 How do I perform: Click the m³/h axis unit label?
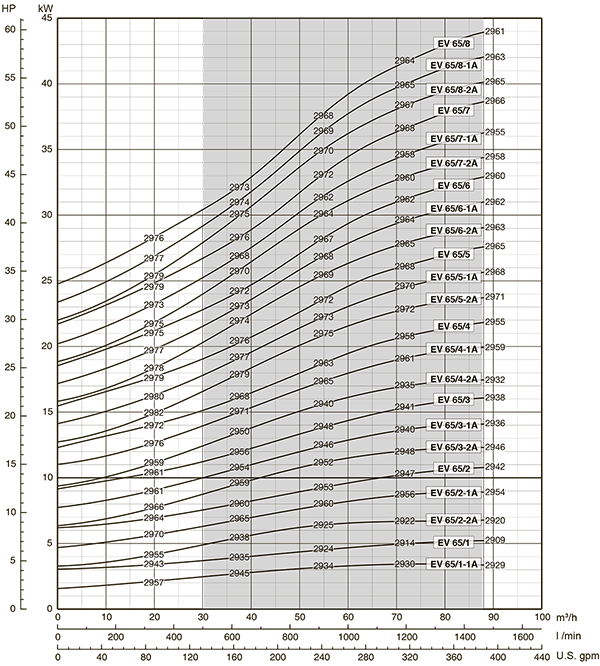tap(566, 617)
